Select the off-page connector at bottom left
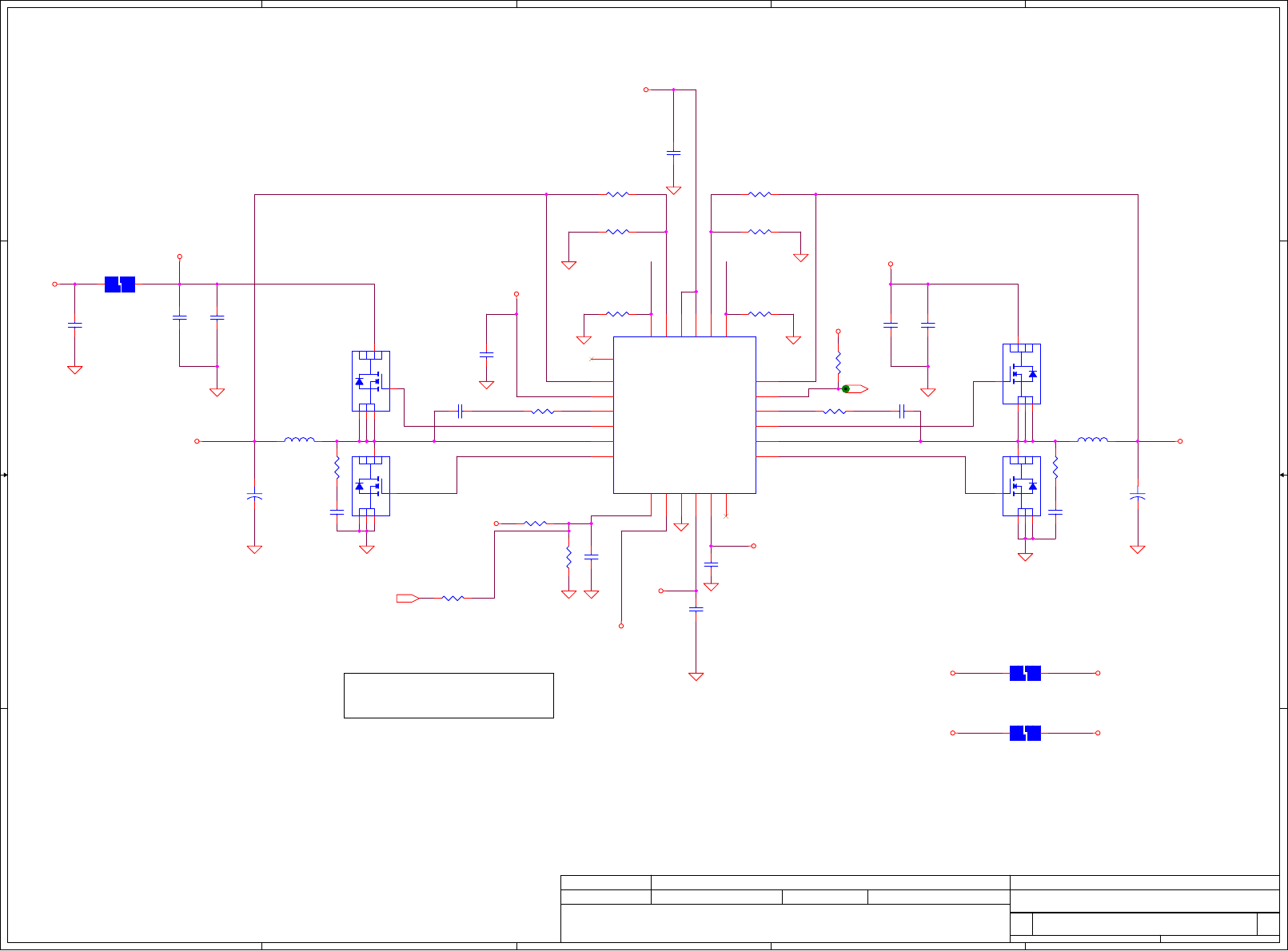 [x=408, y=598]
